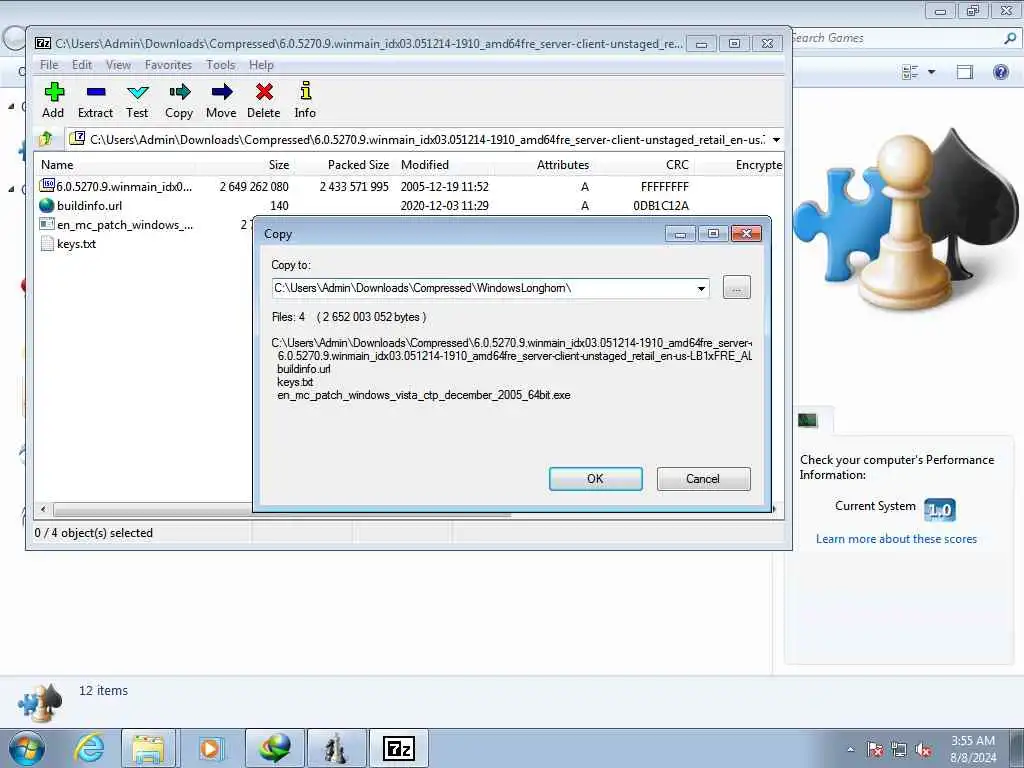The width and height of the screenshot is (1024, 768).
Task: Click size value 2 649 262 080
Action: point(254,187)
